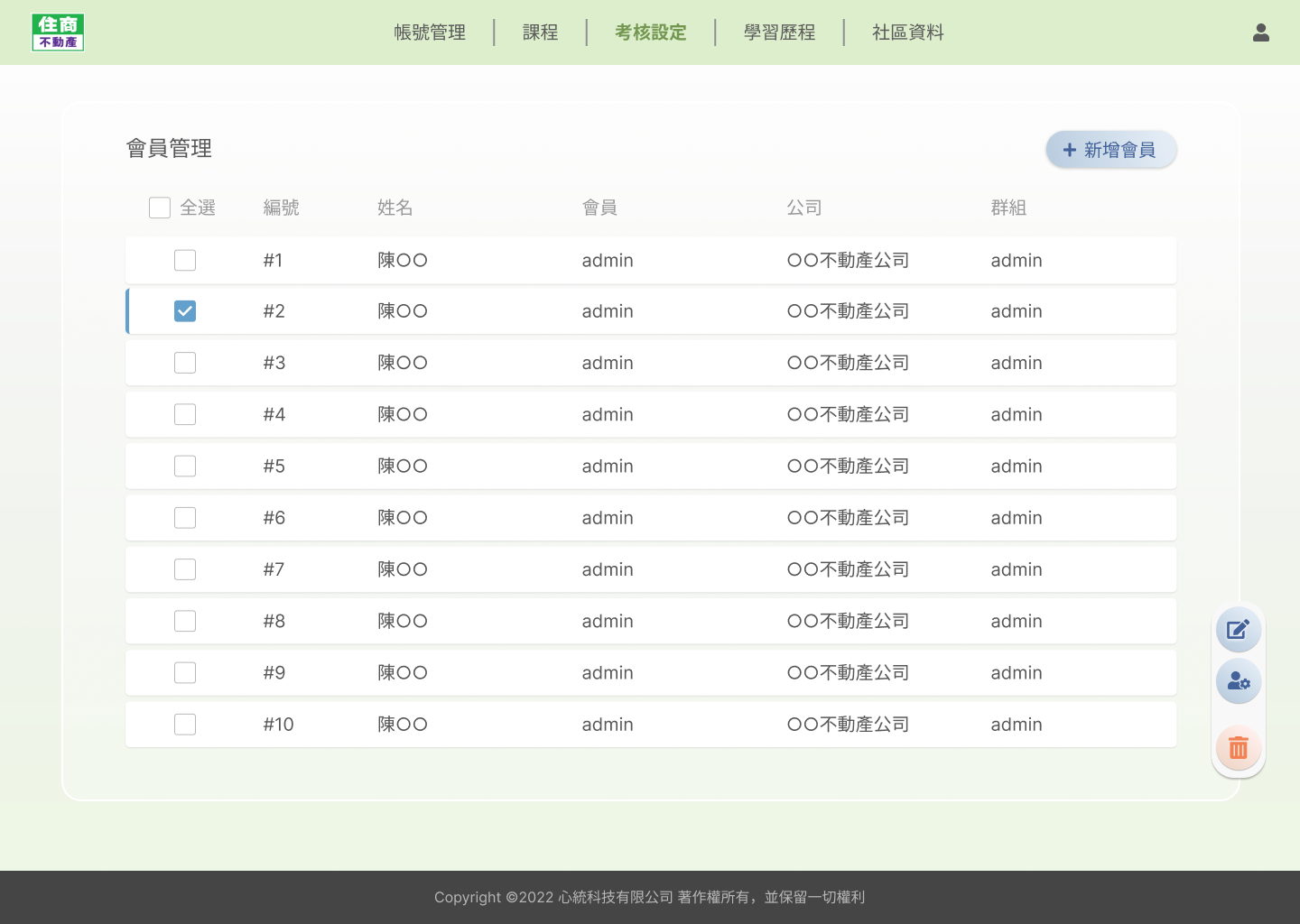Image resolution: width=1300 pixels, height=924 pixels.
Task: Click the copyright footer text
Action: tap(650, 897)
